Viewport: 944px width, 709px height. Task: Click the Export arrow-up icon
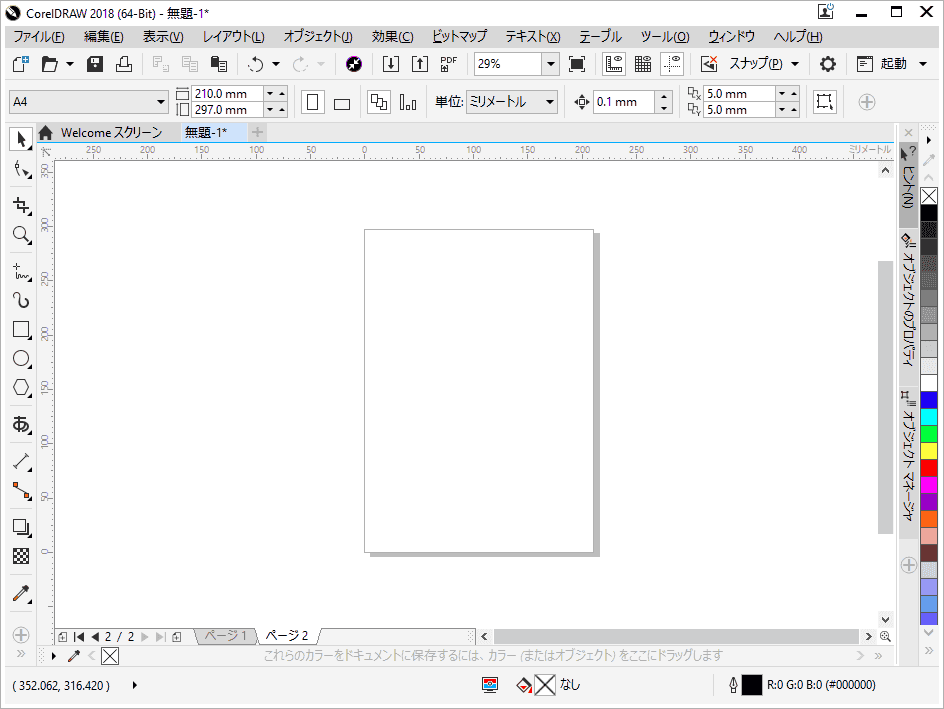point(420,64)
